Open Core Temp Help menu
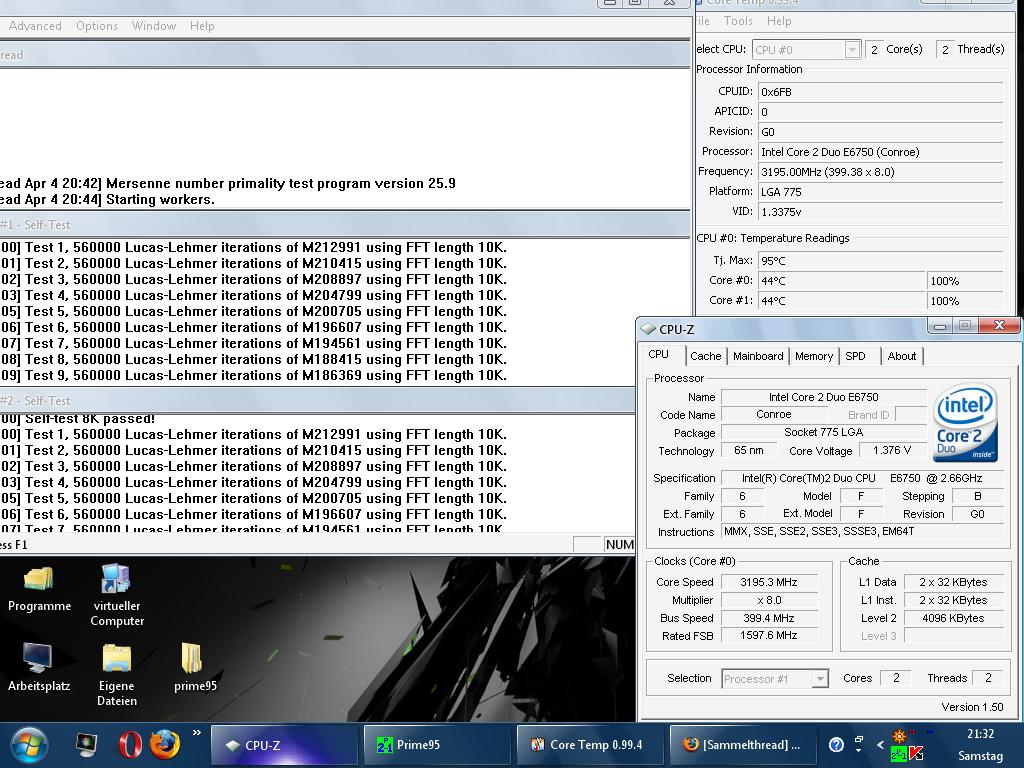Viewport: 1024px width, 768px height. [779, 21]
